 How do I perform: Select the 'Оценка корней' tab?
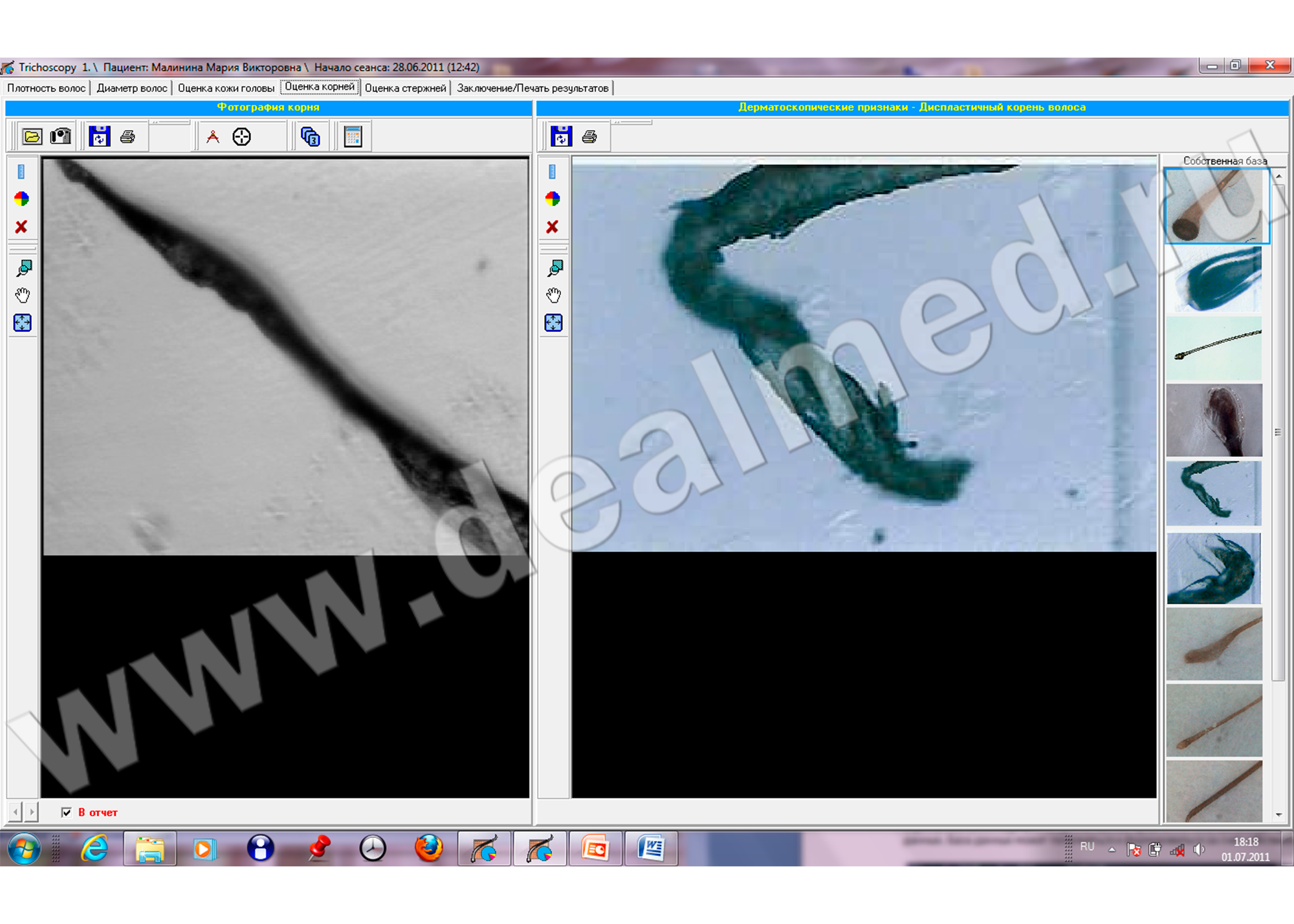320,87
